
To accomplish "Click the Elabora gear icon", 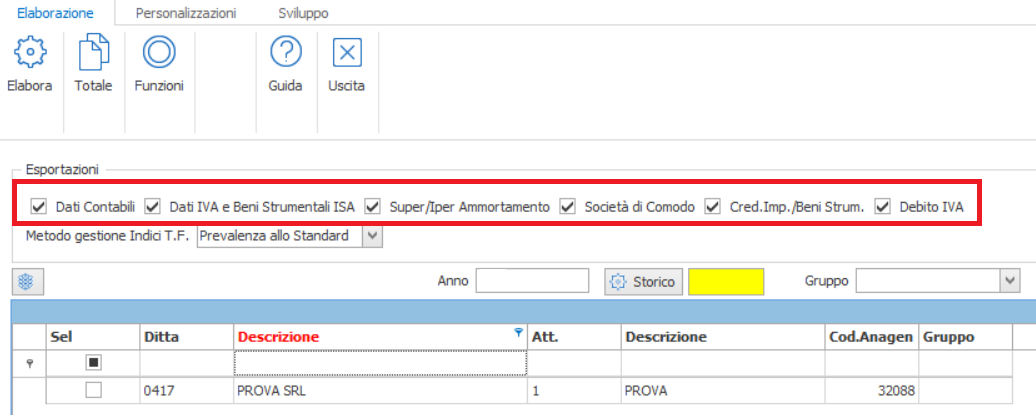I will tap(30, 53).
